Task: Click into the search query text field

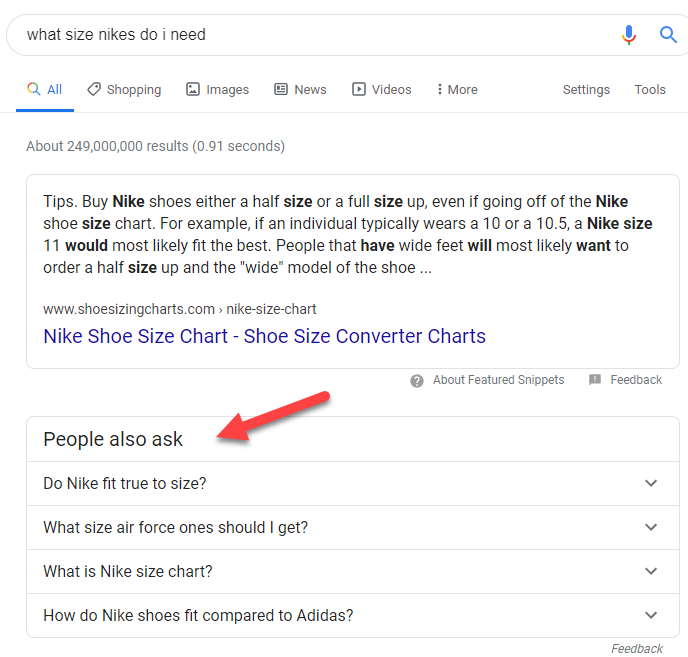Action: pos(300,35)
